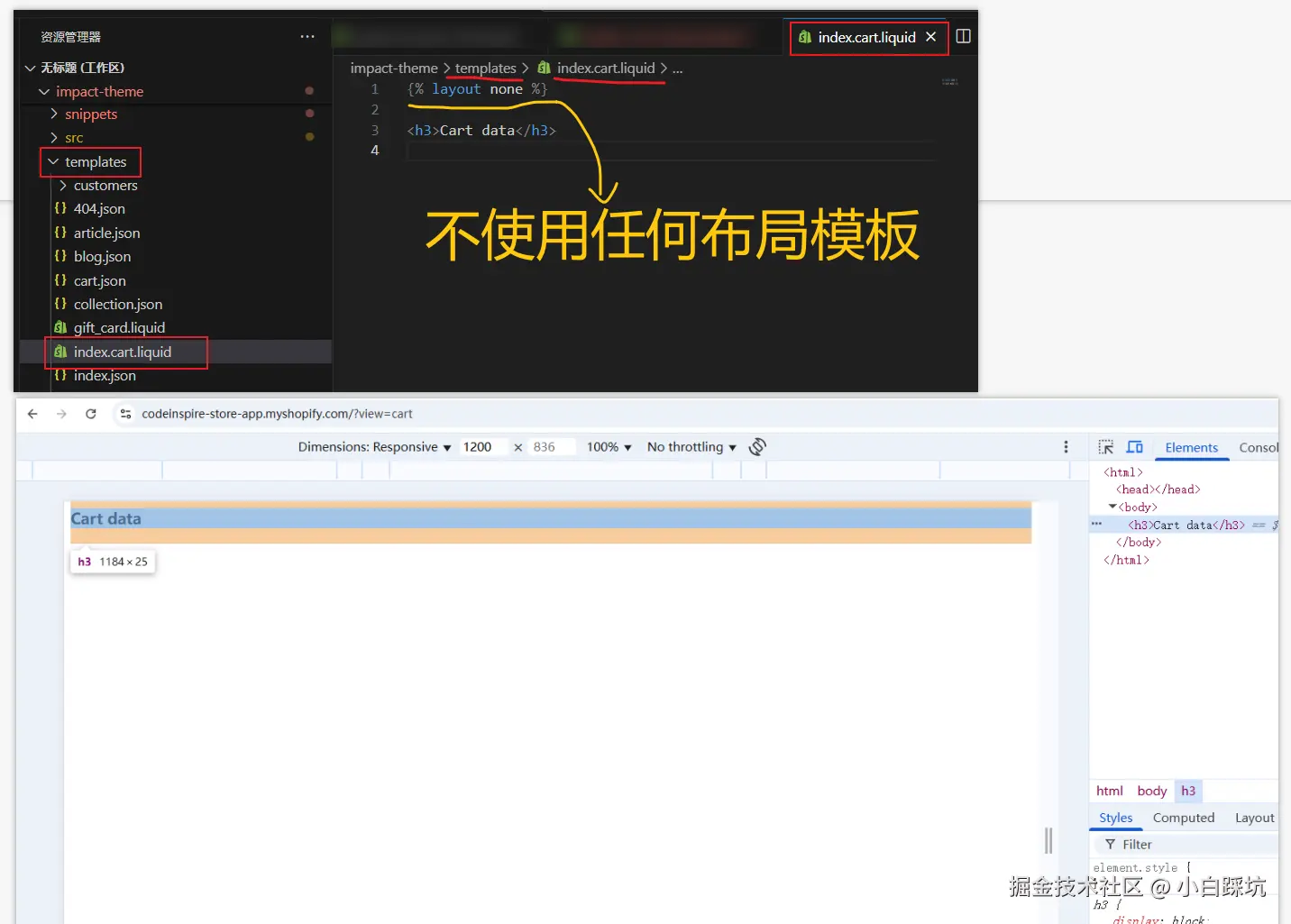The width and height of the screenshot is (1291, 924).
Task: Click the Cart data heading in page
Action: coord(105,518)
